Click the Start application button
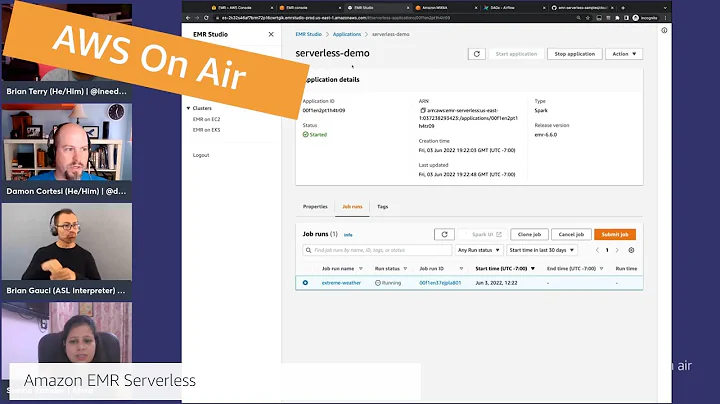This screenshot has width=720, height=404. [516, 54]
